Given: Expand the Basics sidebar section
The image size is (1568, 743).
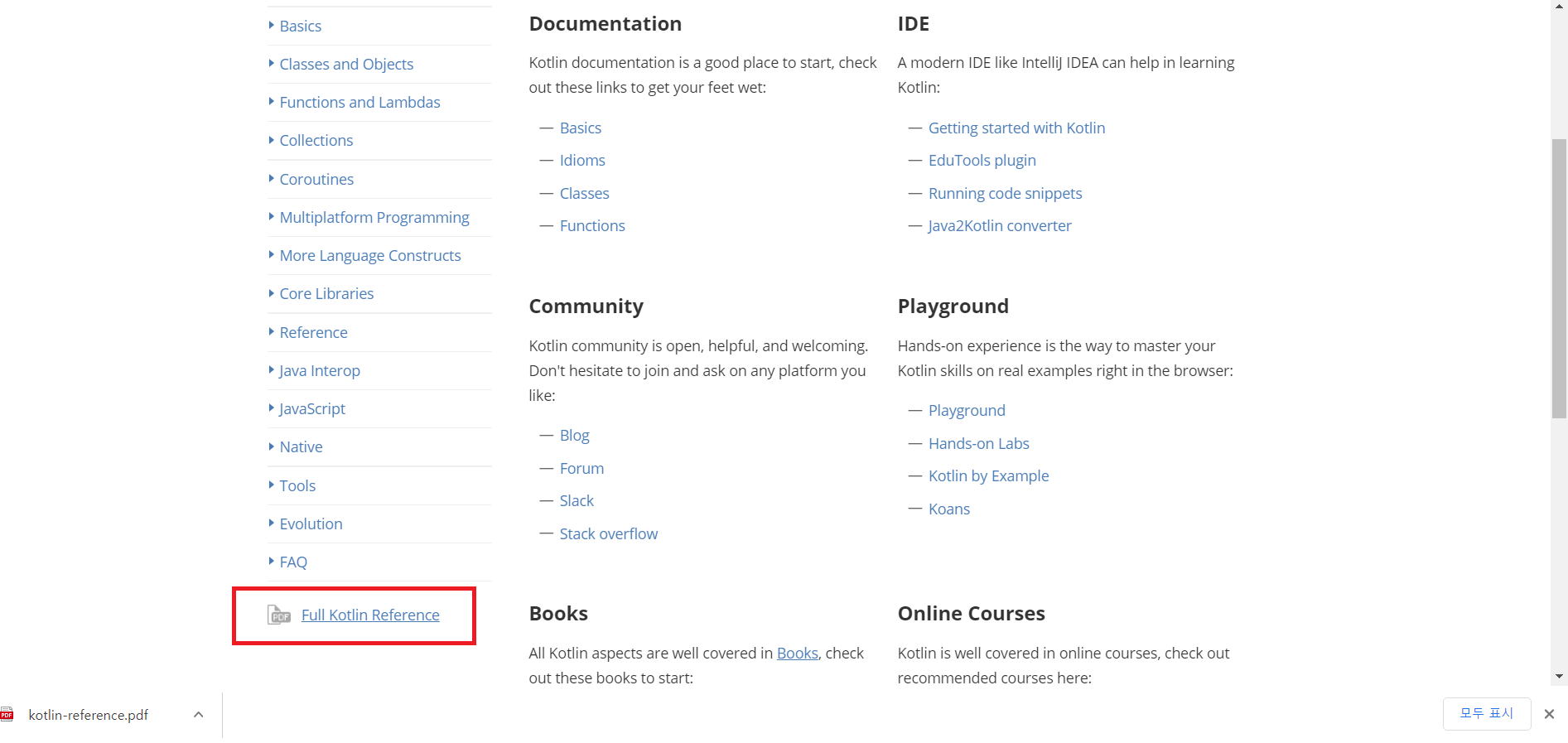Looking at the screenshot, I should [x=300, y=26].
